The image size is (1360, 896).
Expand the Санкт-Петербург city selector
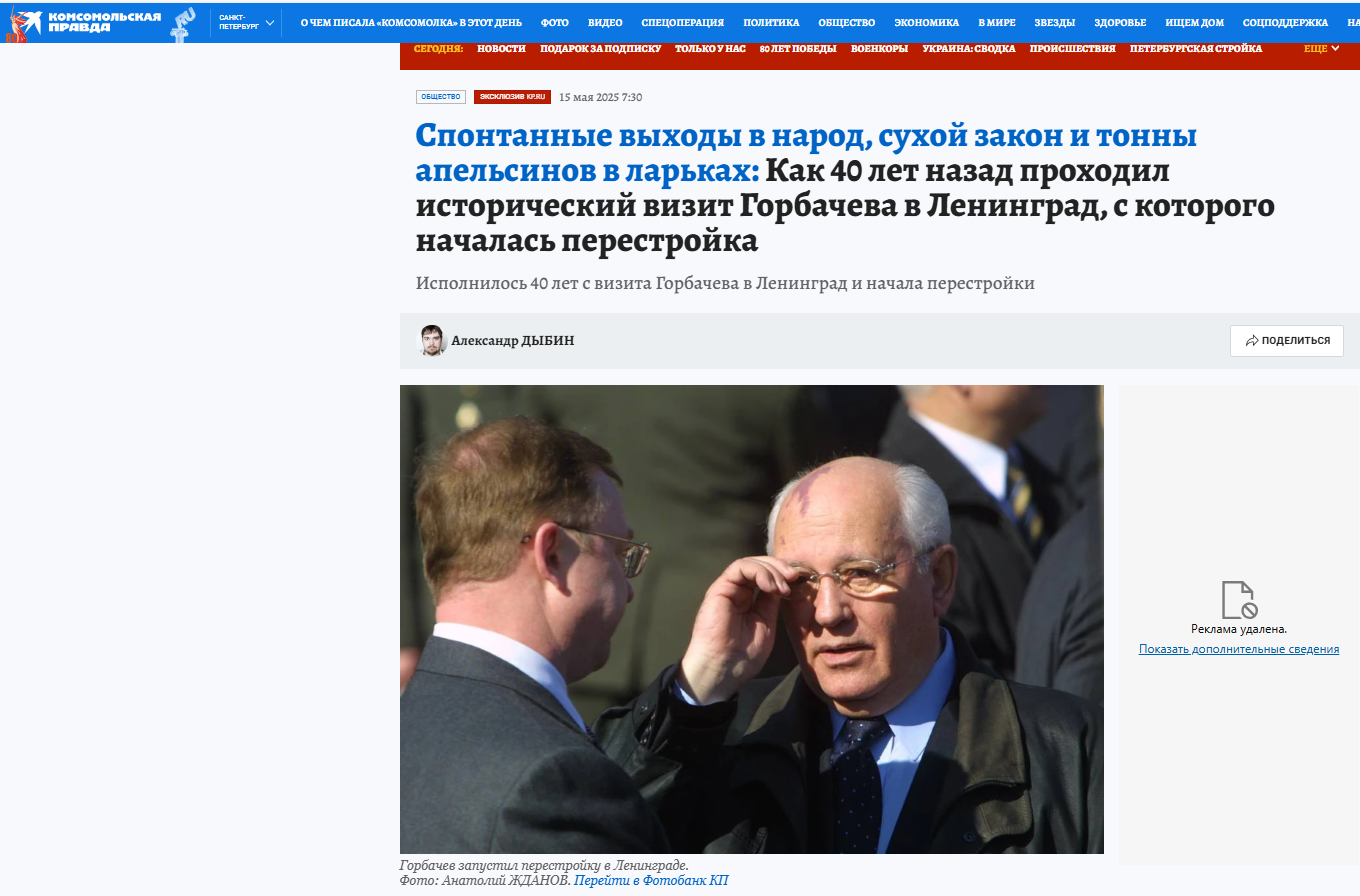pos(247,22)
